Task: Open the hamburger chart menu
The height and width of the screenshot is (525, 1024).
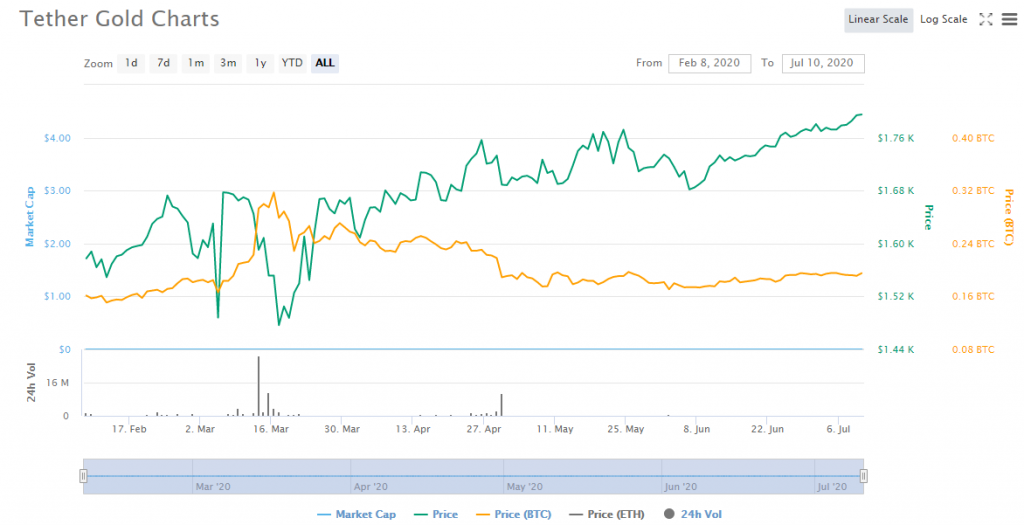Action: tap(1007, 19)
